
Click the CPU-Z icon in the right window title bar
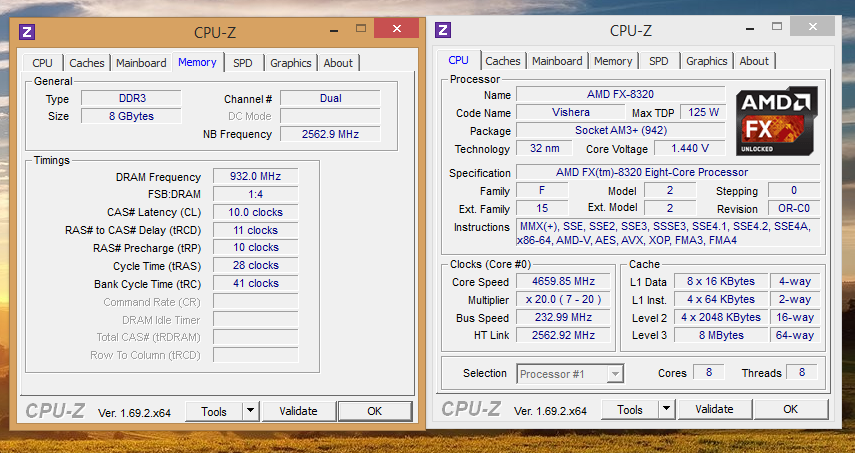[x=443, y=30]
